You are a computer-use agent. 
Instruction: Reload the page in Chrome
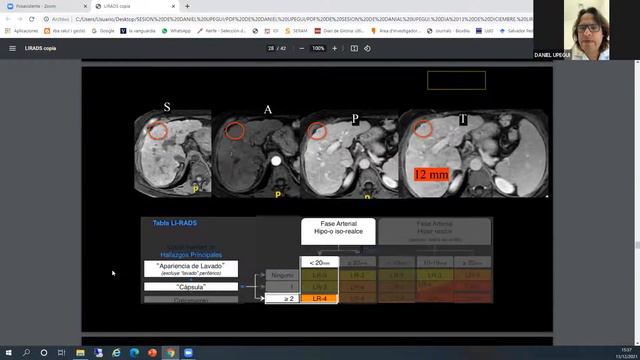31,19
